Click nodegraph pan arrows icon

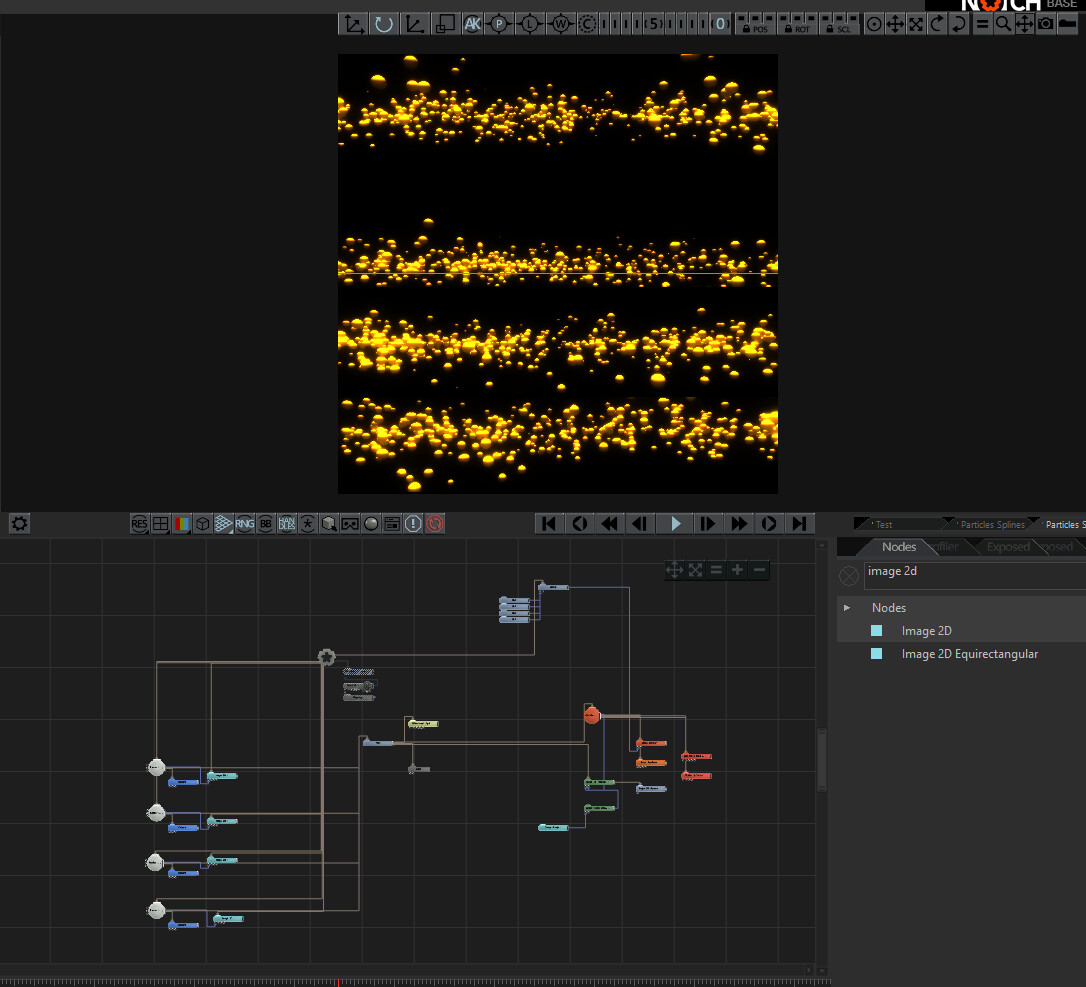[x=674, y=570]
